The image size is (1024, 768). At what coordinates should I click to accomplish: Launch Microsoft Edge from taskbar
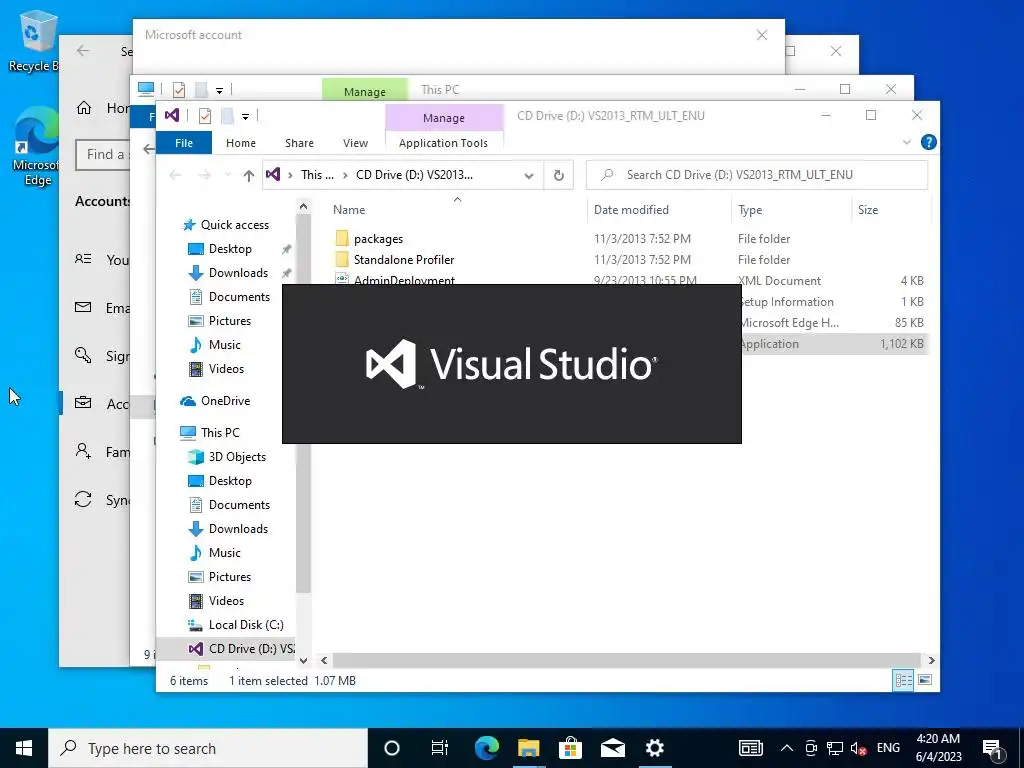pos(487,748)
